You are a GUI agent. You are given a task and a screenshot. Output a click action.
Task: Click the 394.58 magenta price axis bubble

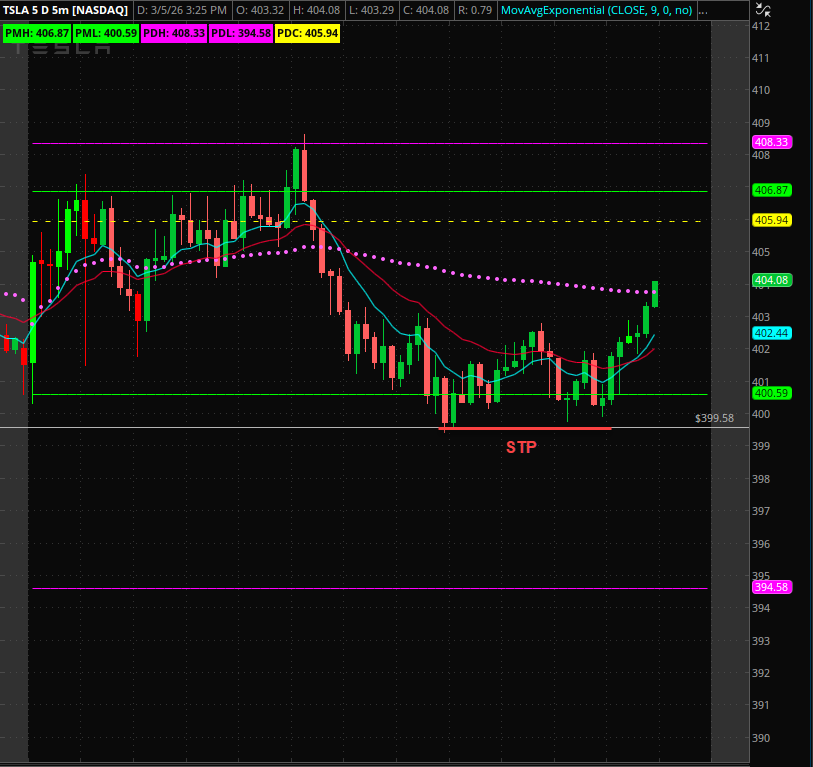772,587
